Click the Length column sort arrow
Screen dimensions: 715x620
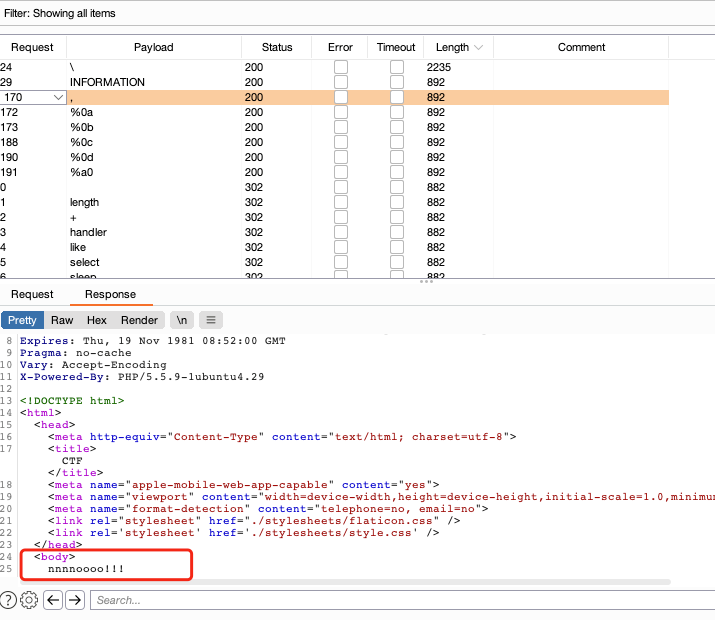point(478,47)
